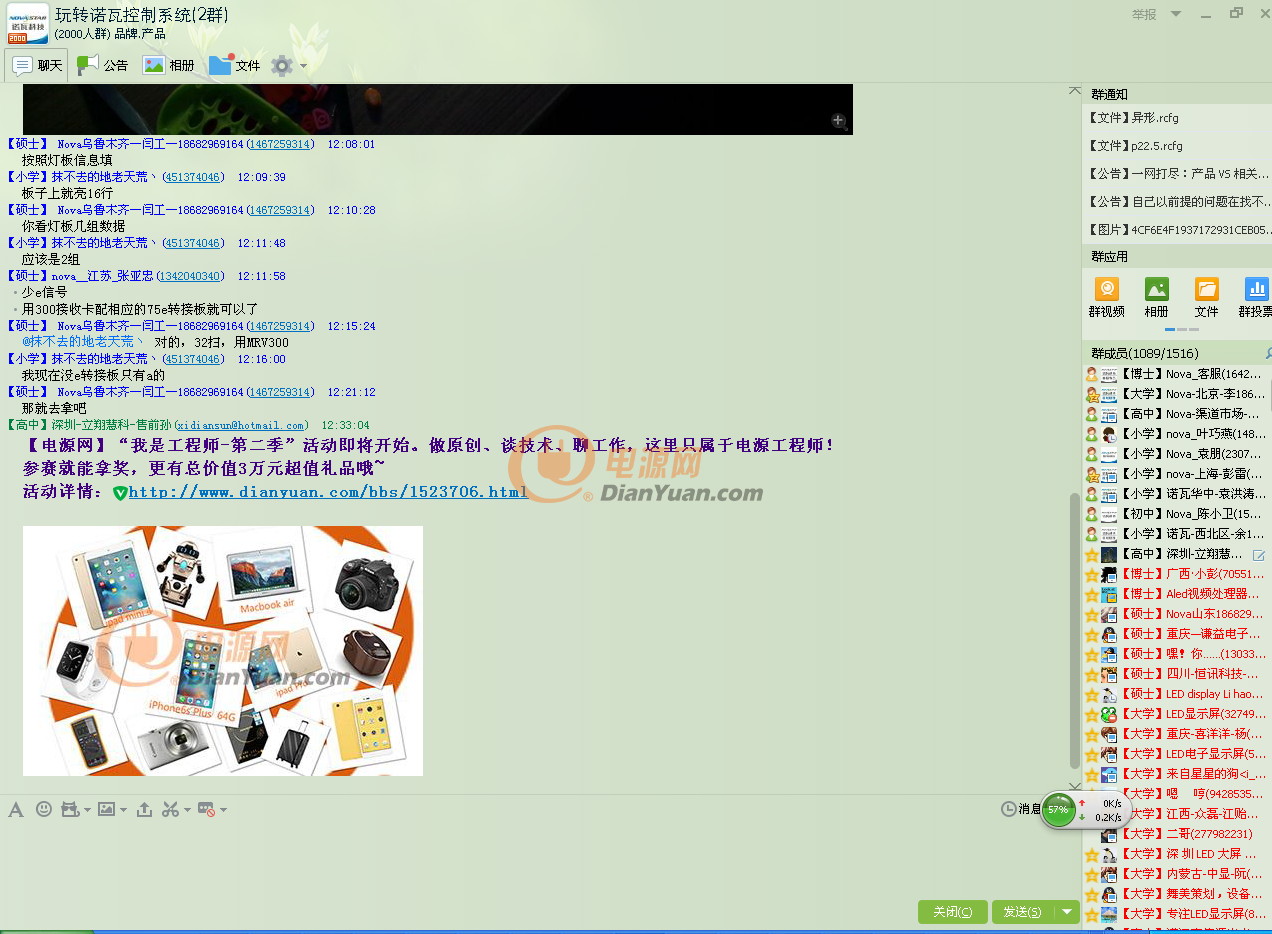Open notice 【公告】一网打尽：产品 VS 相关
The image size is (1272, 934).
pos(1177,173)
